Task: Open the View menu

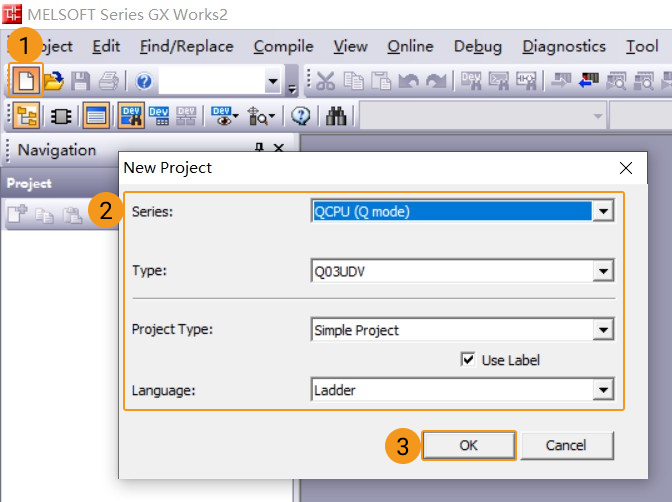Action: click(351, 46)
